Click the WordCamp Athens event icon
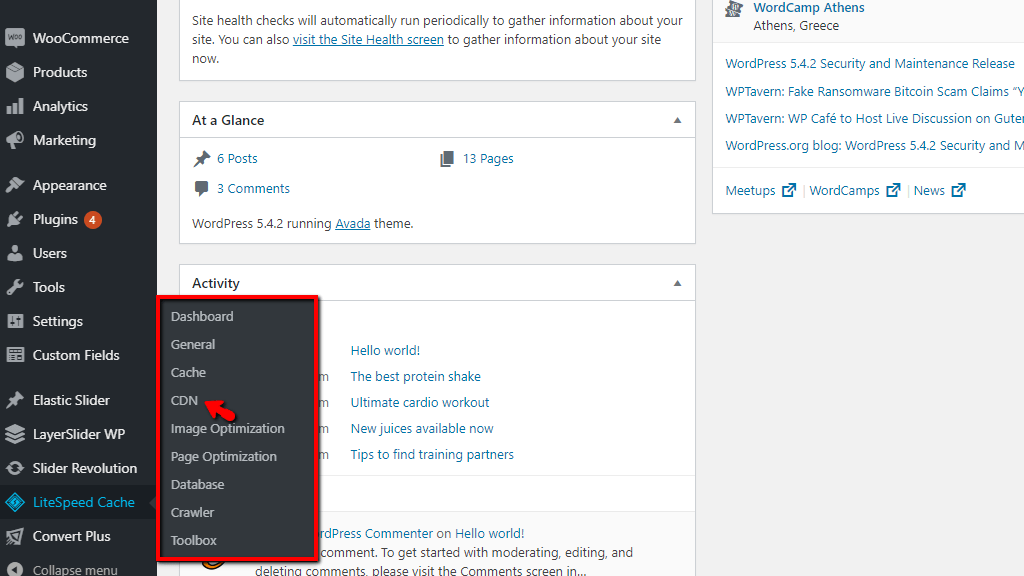Screen dimensions: 1024x576 [x=734, y=8]
